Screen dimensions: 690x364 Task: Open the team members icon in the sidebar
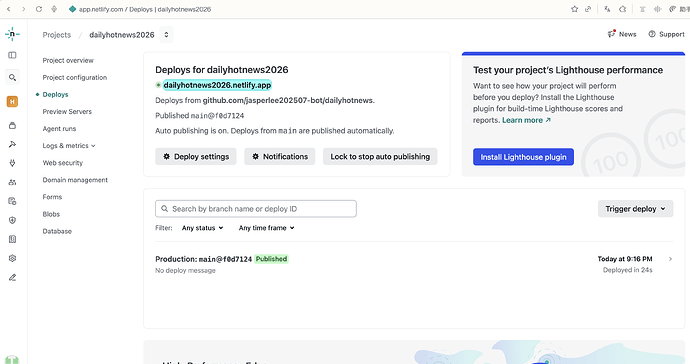12,182
